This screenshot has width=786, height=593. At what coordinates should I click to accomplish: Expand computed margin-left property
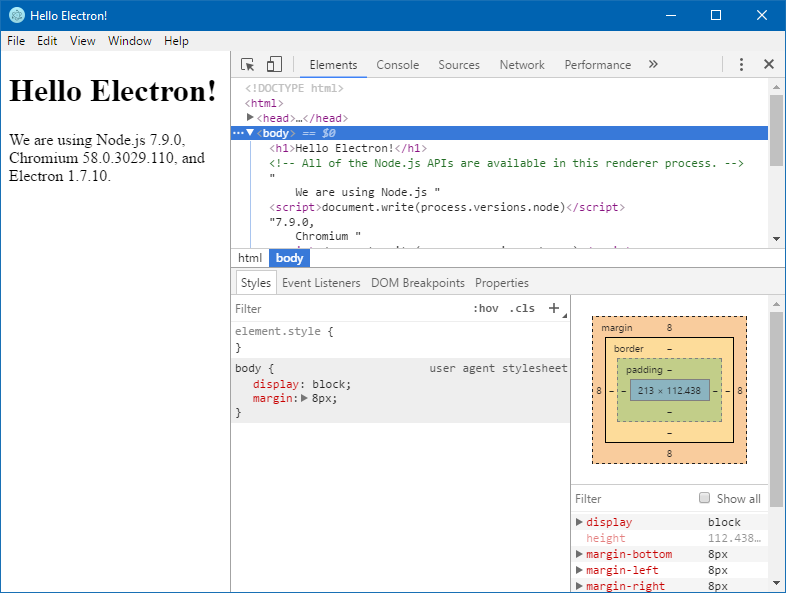tap(579, 570)
